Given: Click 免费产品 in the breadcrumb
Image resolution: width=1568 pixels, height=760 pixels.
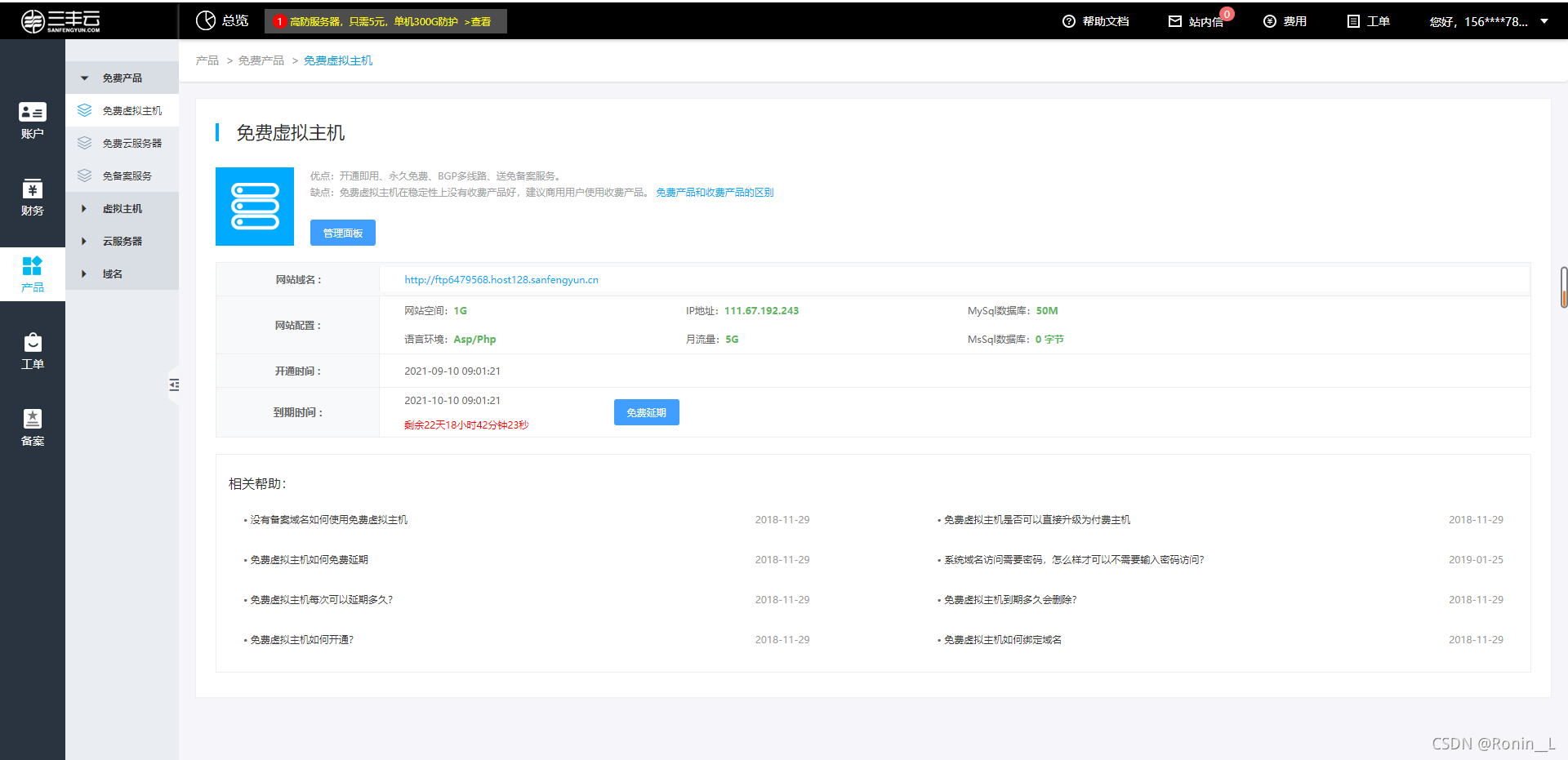Looking at the screenshot, I should click(x=261, y=60).
